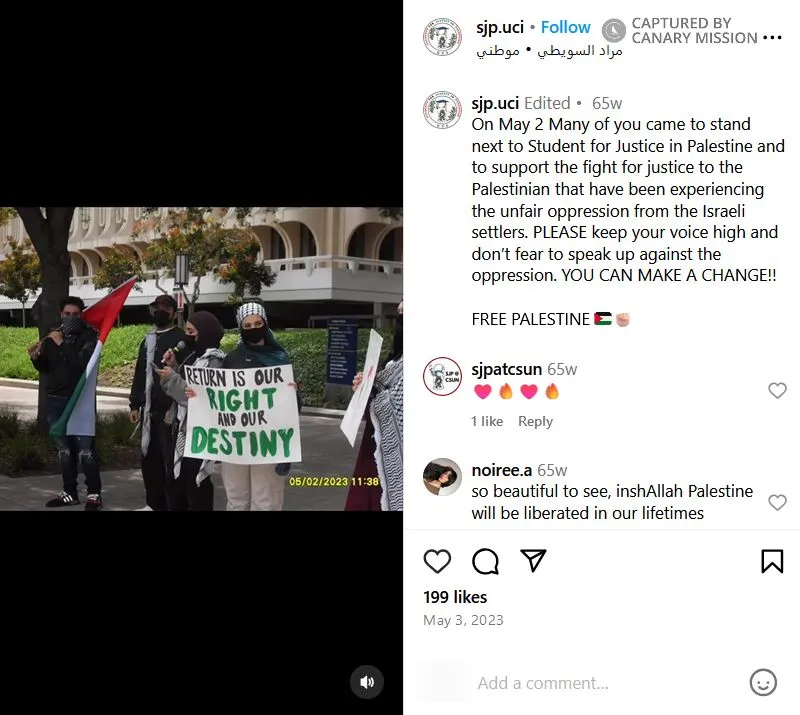The image size is (800, 715).
Task: Open the emoji picker smiley icon
Action: (763, 682)
